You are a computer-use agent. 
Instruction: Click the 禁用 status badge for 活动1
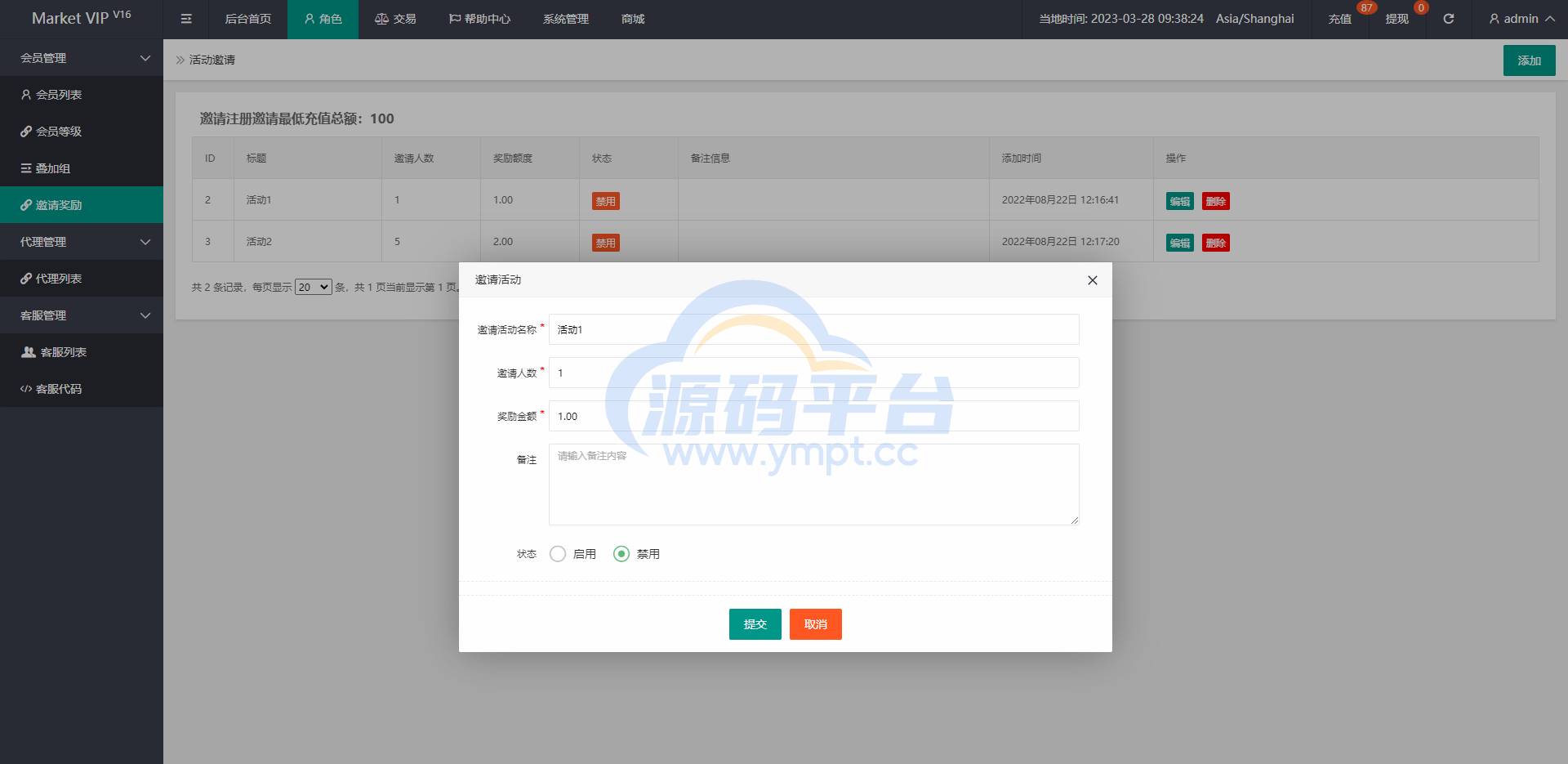point(605,201)
